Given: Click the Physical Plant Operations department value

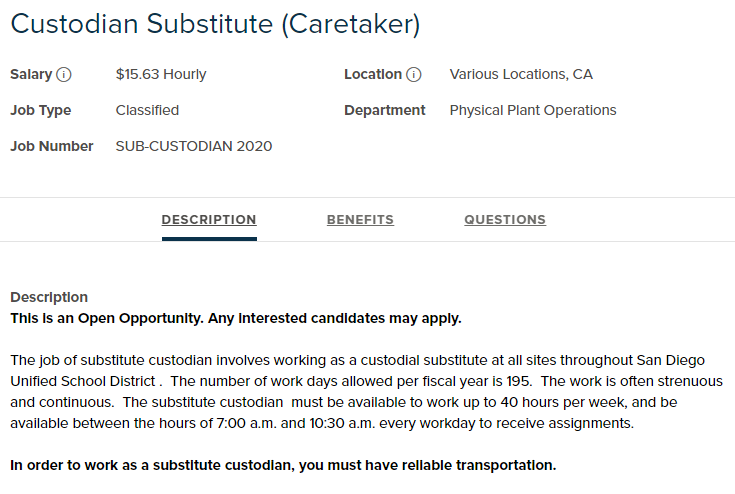Looking at the screenshot, I should (x=533, y=111).
